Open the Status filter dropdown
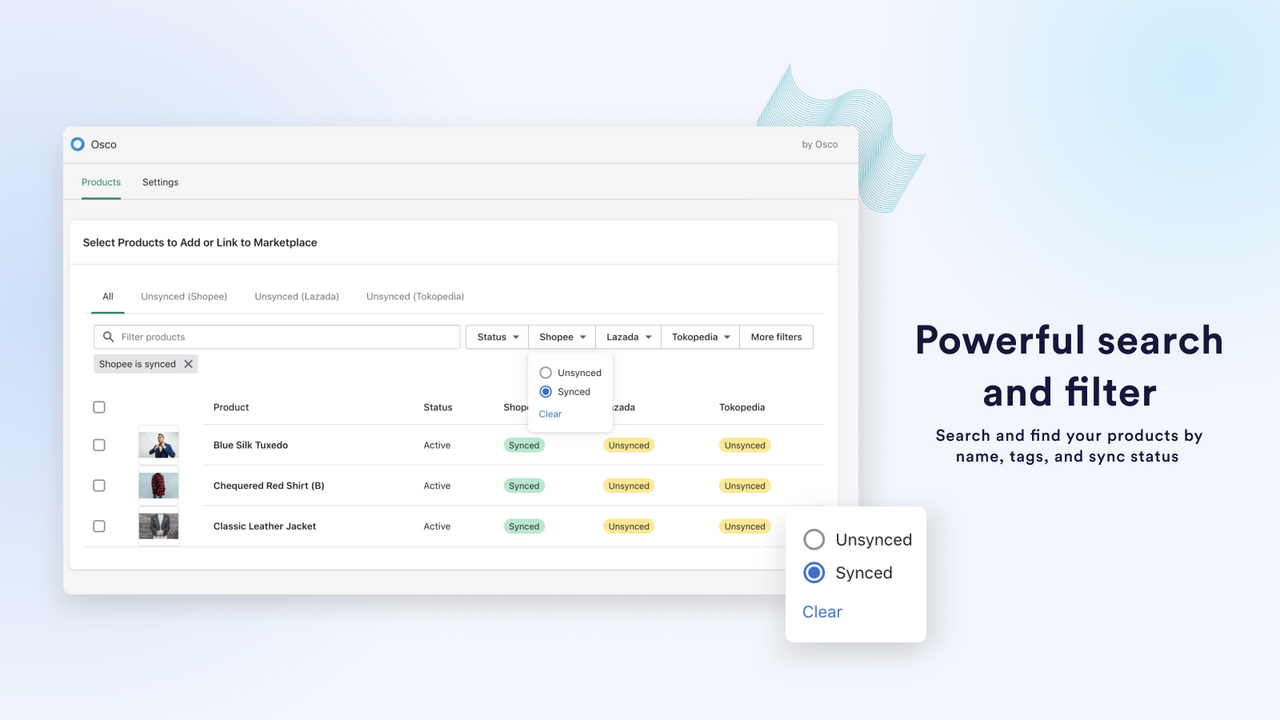 497,337
